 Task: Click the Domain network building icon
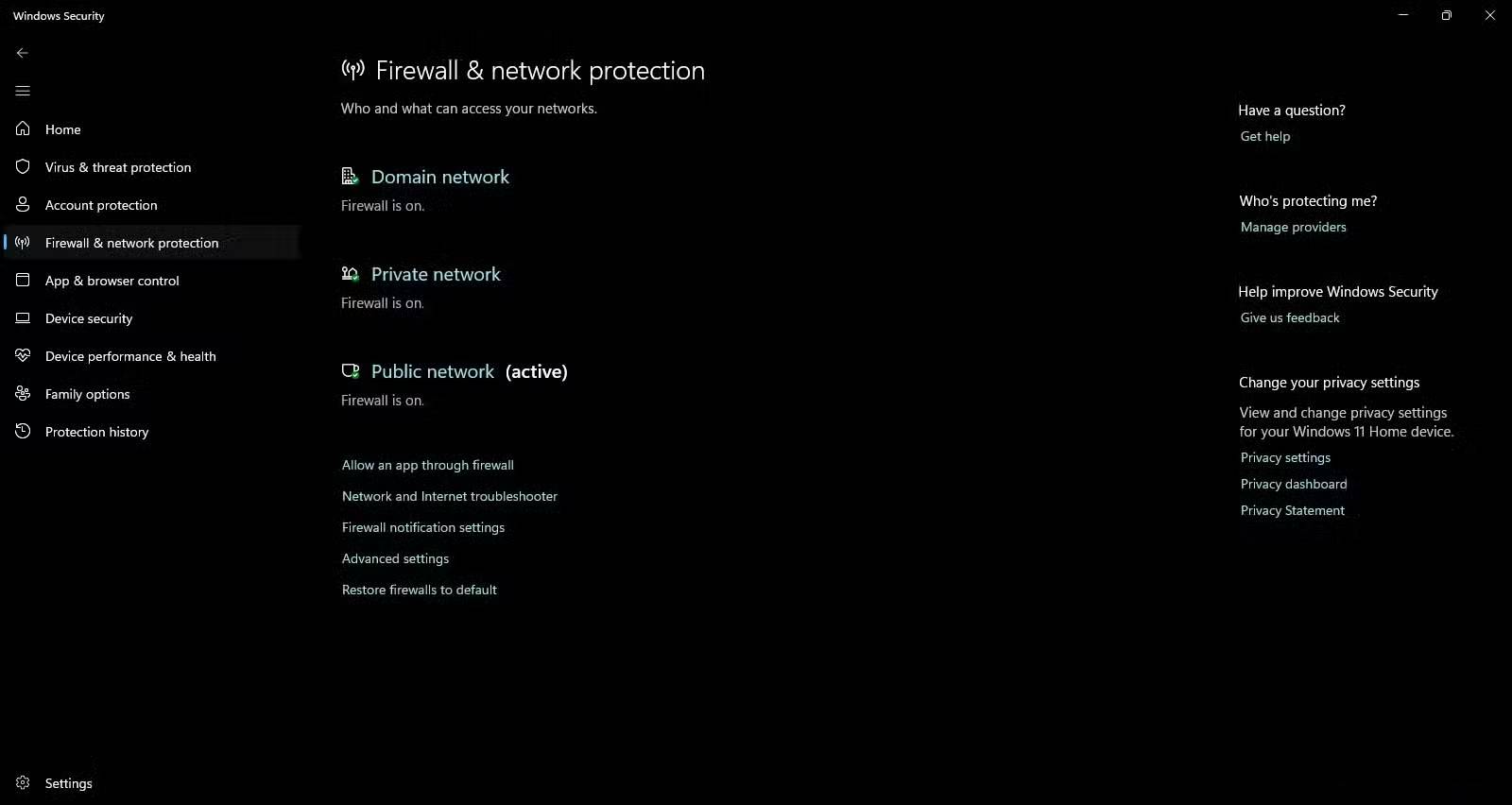pyautogui.click(x=350, y=176)
